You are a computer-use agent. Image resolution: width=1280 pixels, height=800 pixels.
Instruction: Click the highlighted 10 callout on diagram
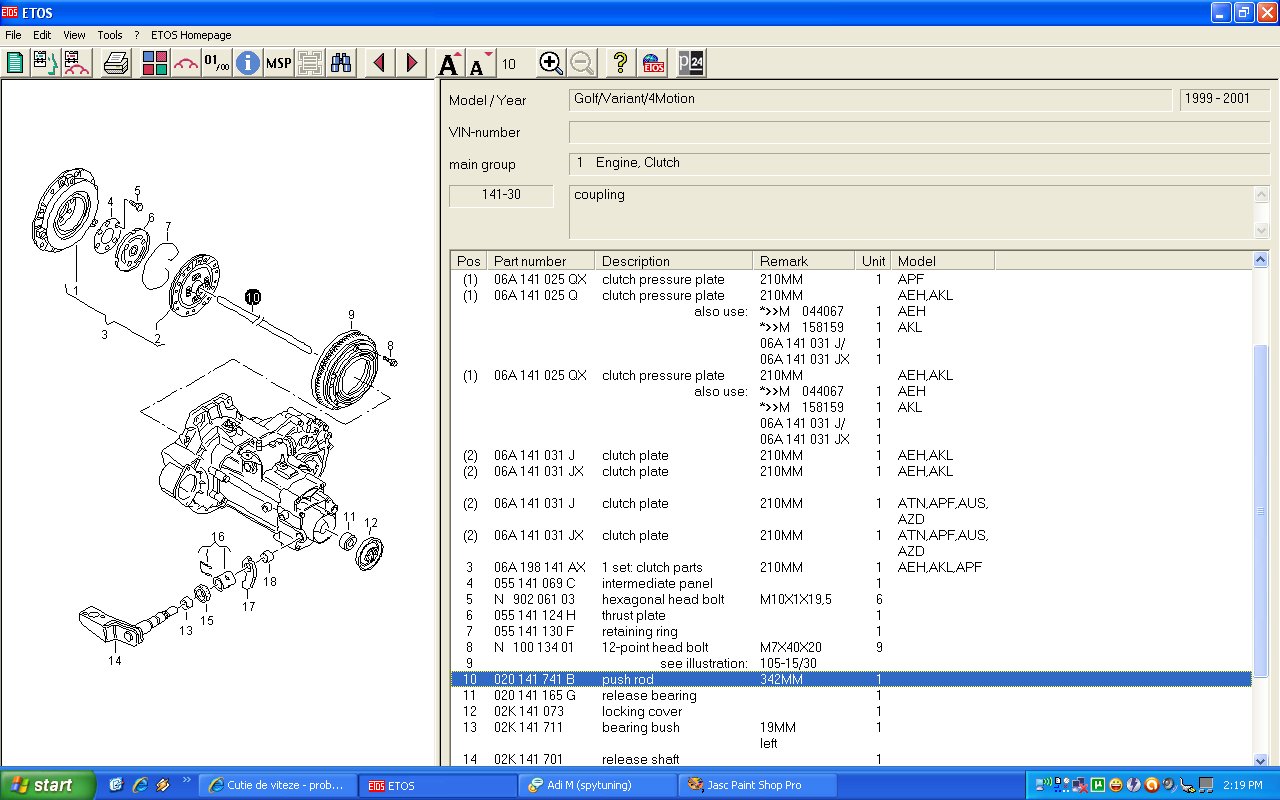pyautogui.click(x=252, y=297)
